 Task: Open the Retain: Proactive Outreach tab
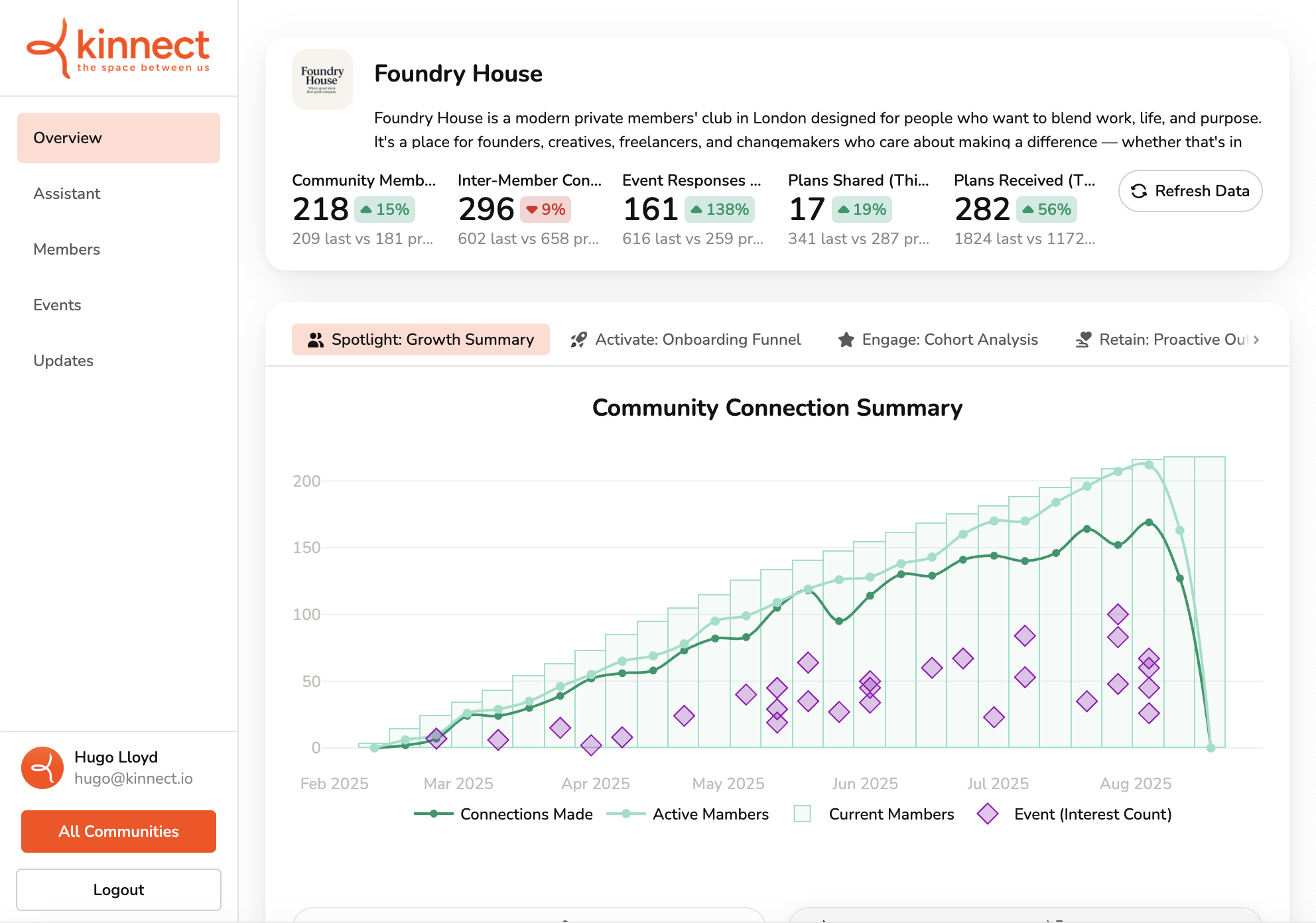pyautogui.click(x=1162, y=339)
